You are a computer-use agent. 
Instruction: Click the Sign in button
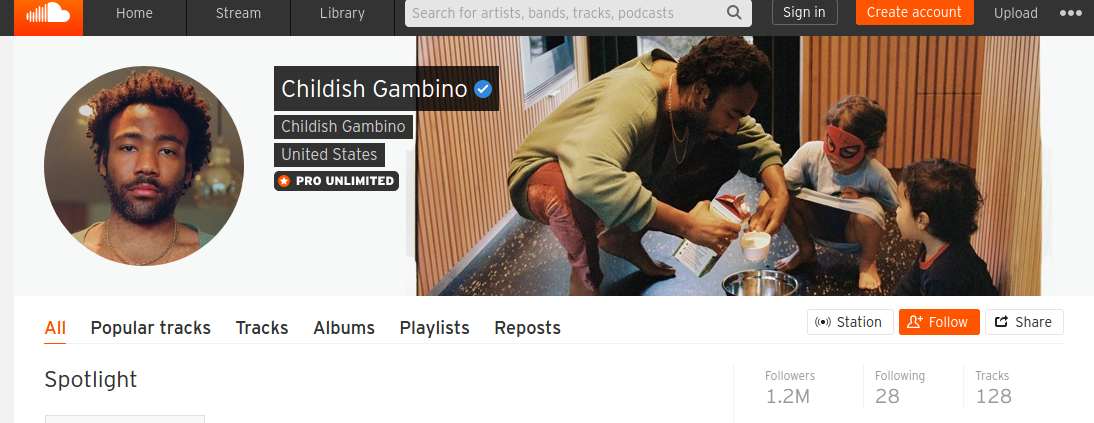click(804, 13)
